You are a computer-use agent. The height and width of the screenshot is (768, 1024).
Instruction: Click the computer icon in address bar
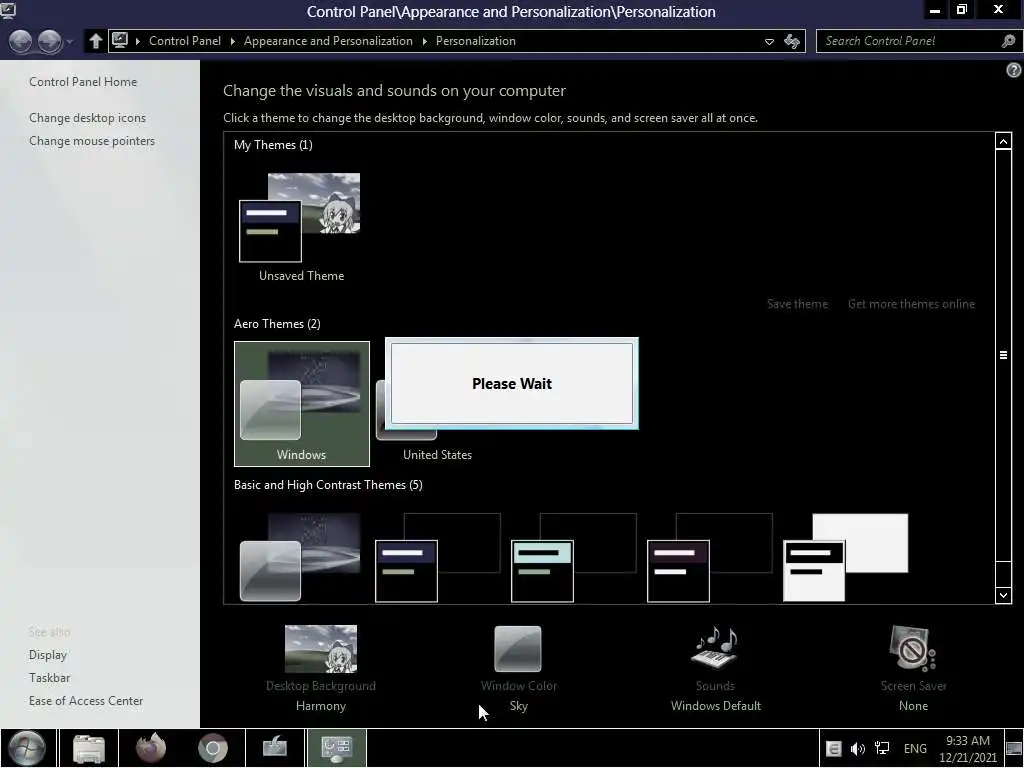tap(120, 40)
